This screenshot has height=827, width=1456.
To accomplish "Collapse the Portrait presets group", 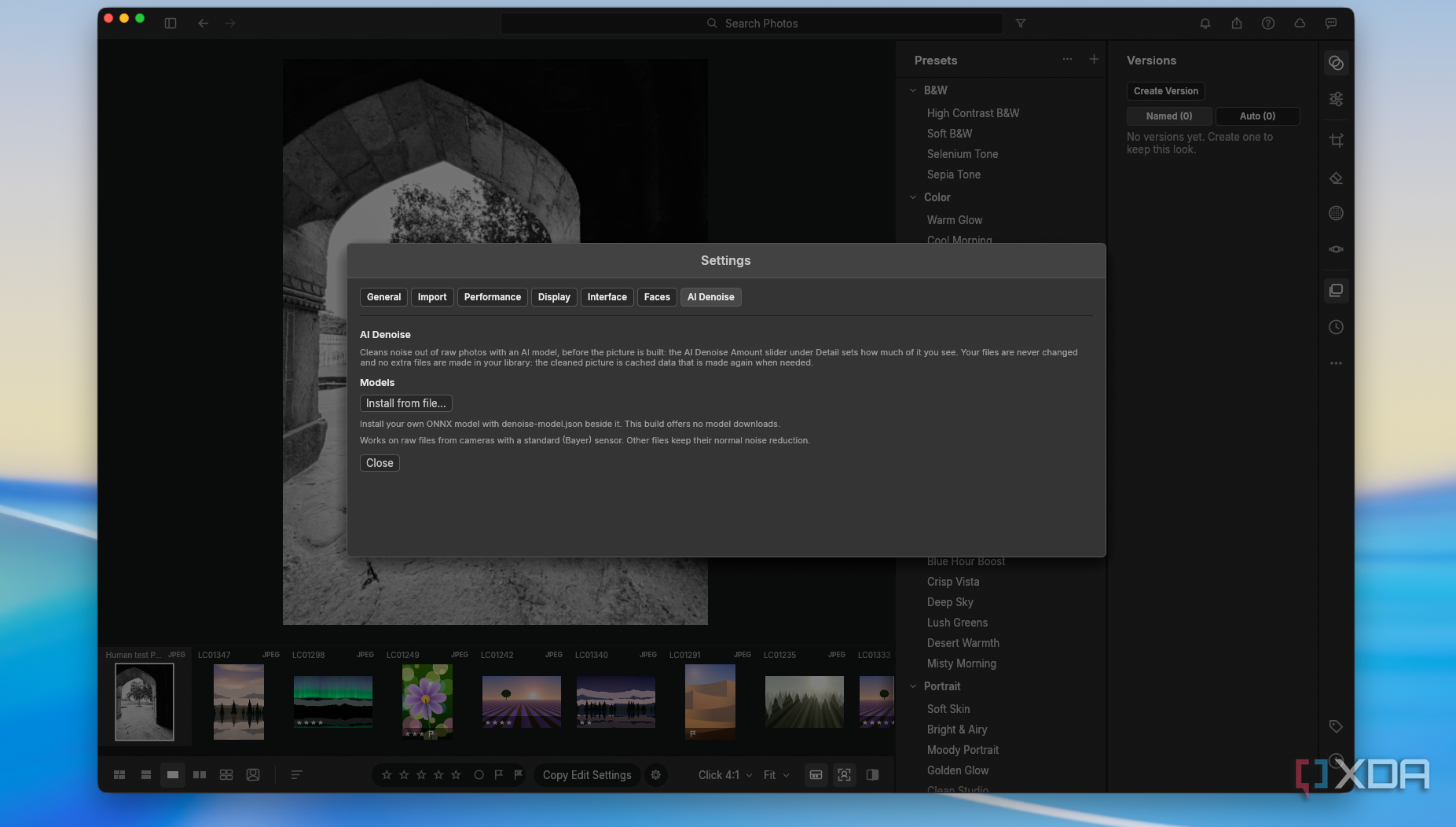I will click(913, 686).
